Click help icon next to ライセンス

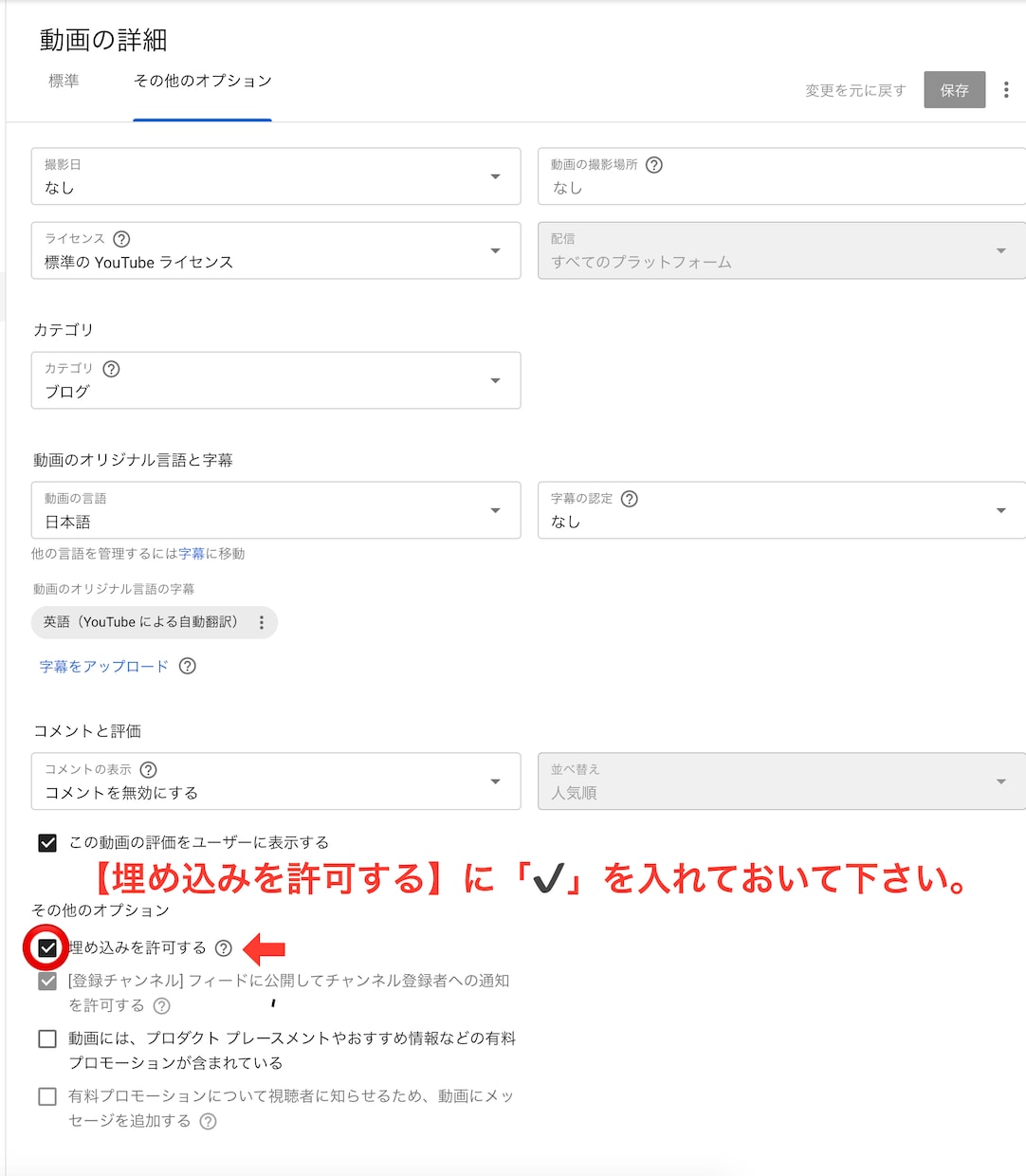coord(121,239)
